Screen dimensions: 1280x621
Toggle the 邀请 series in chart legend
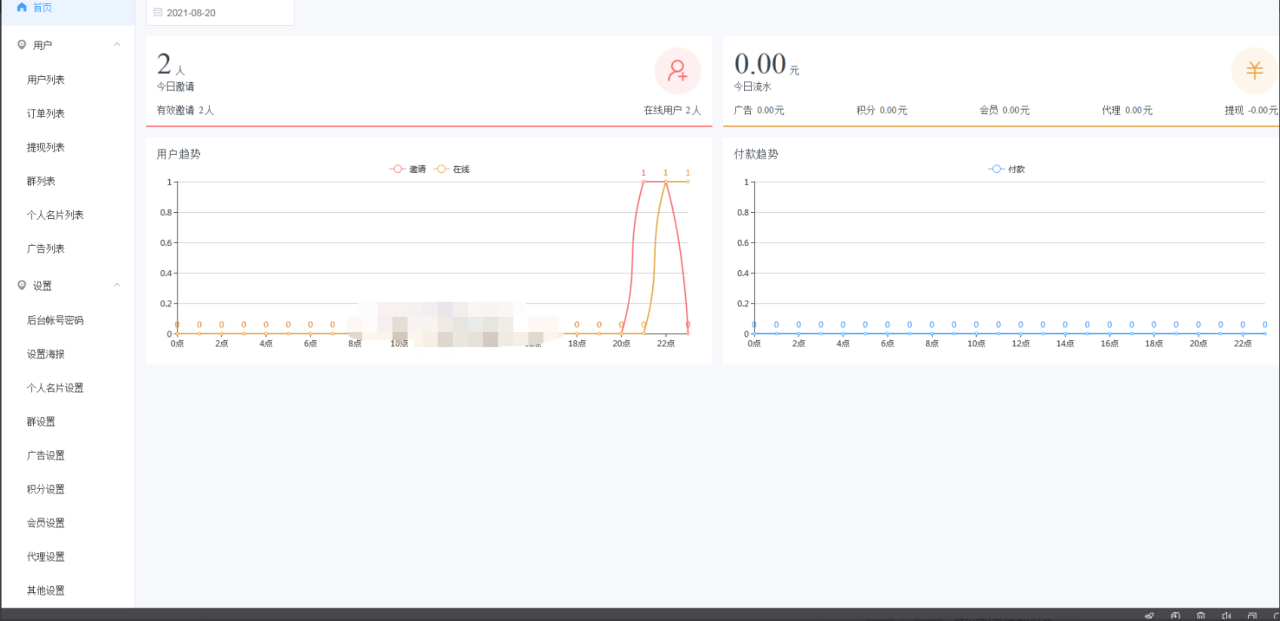(408, 169)
